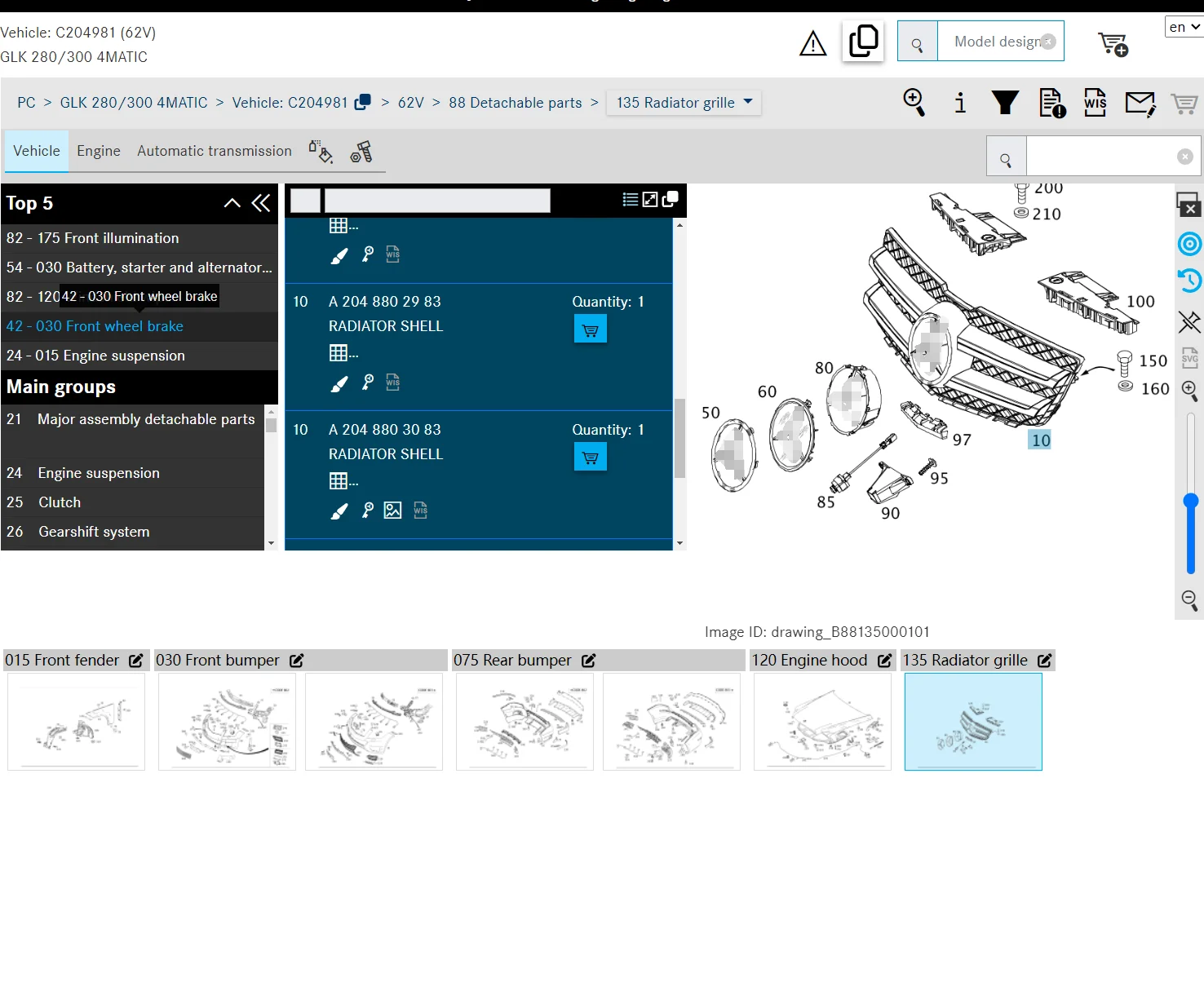The height and width of the screenshot is (986, 1204).
Task: Select 54 - 030 Battery, starter and alternator
Action: tap(139, 268)
